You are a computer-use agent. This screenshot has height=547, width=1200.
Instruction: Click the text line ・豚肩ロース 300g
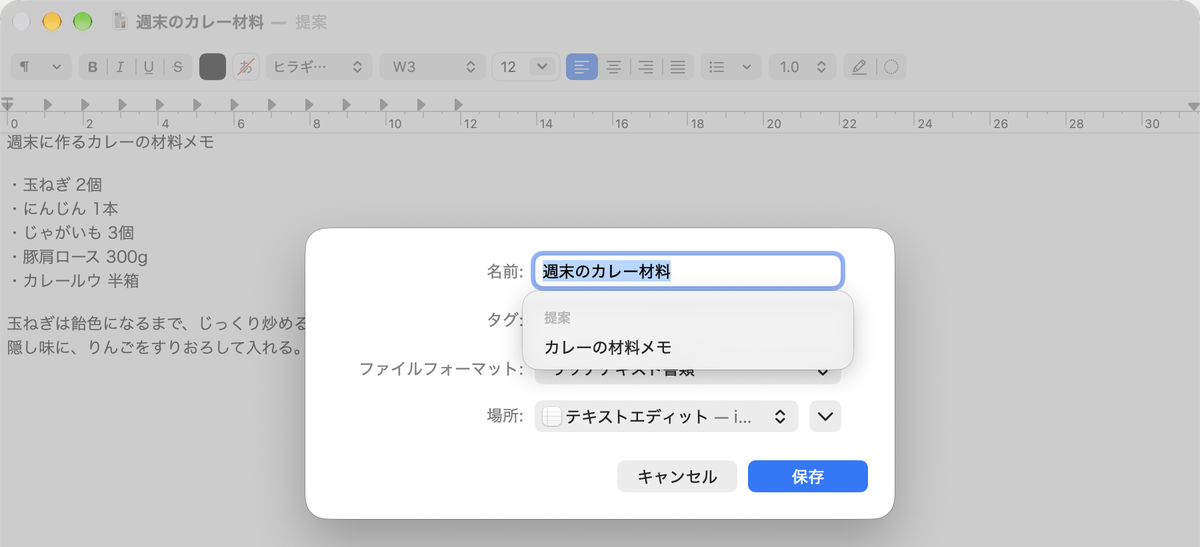tap(78, 257)
